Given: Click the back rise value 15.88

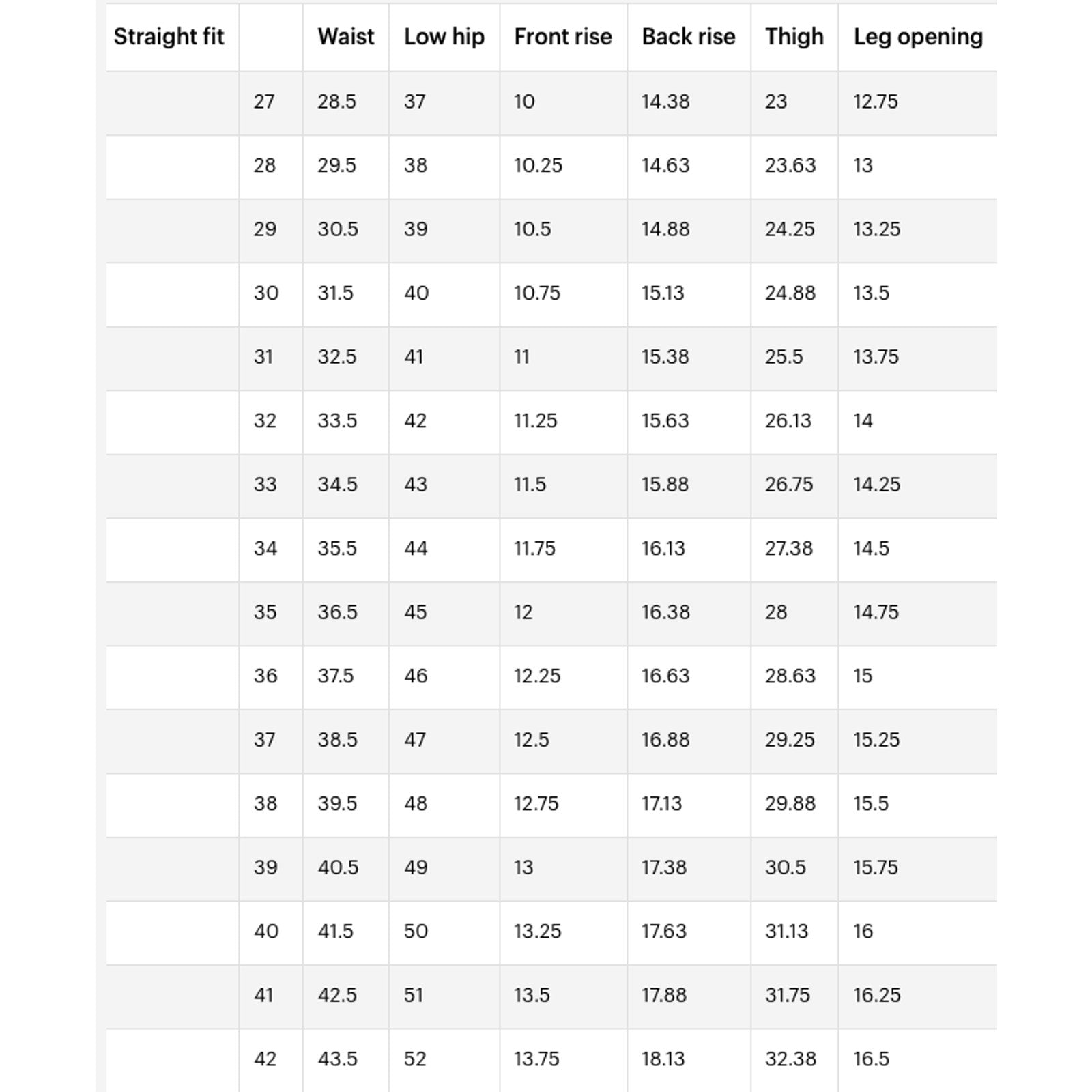Looking at the screenshot, I should click(665, 485).
